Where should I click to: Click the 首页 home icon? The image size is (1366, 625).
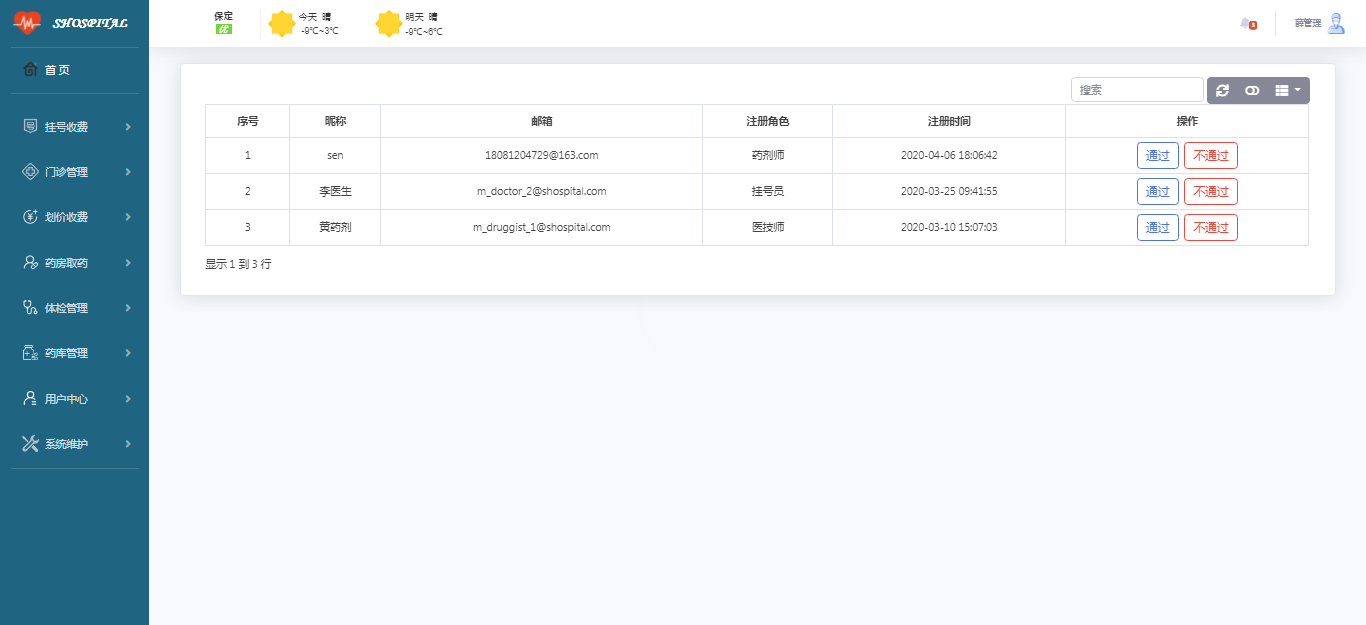pos(30,70)
